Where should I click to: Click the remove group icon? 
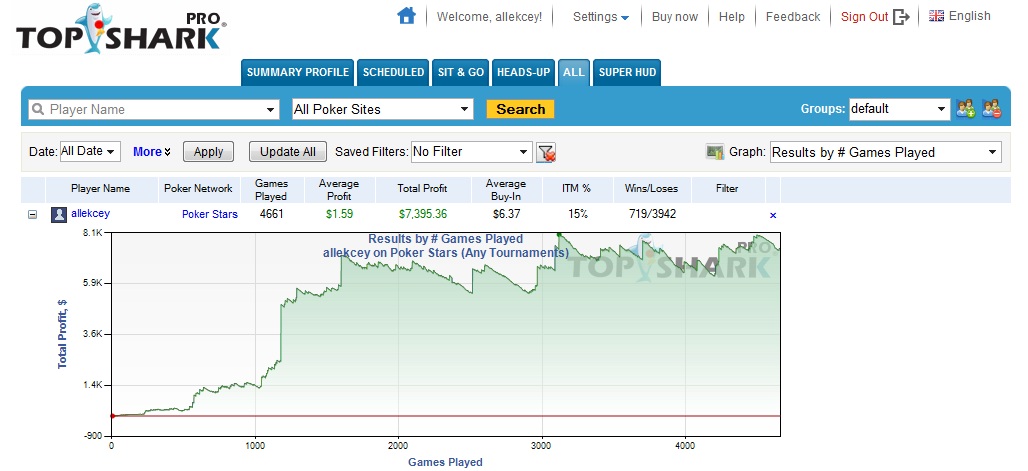click(x=991, y=109)
